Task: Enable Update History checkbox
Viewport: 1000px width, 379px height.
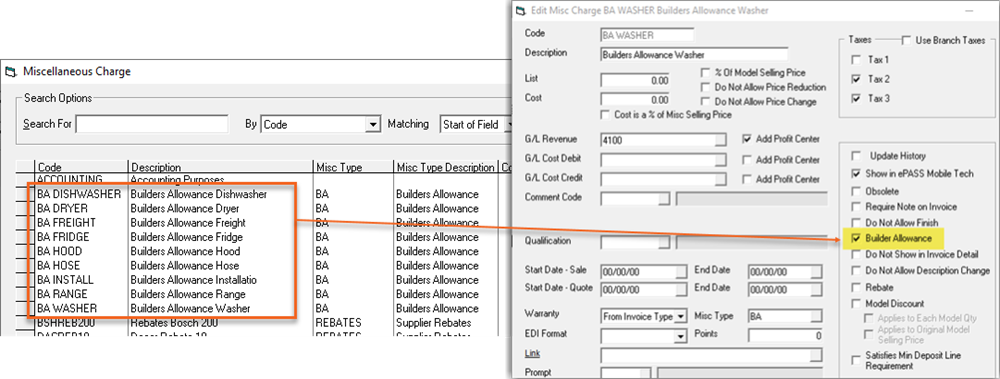Action: click(x=856, y=156)
